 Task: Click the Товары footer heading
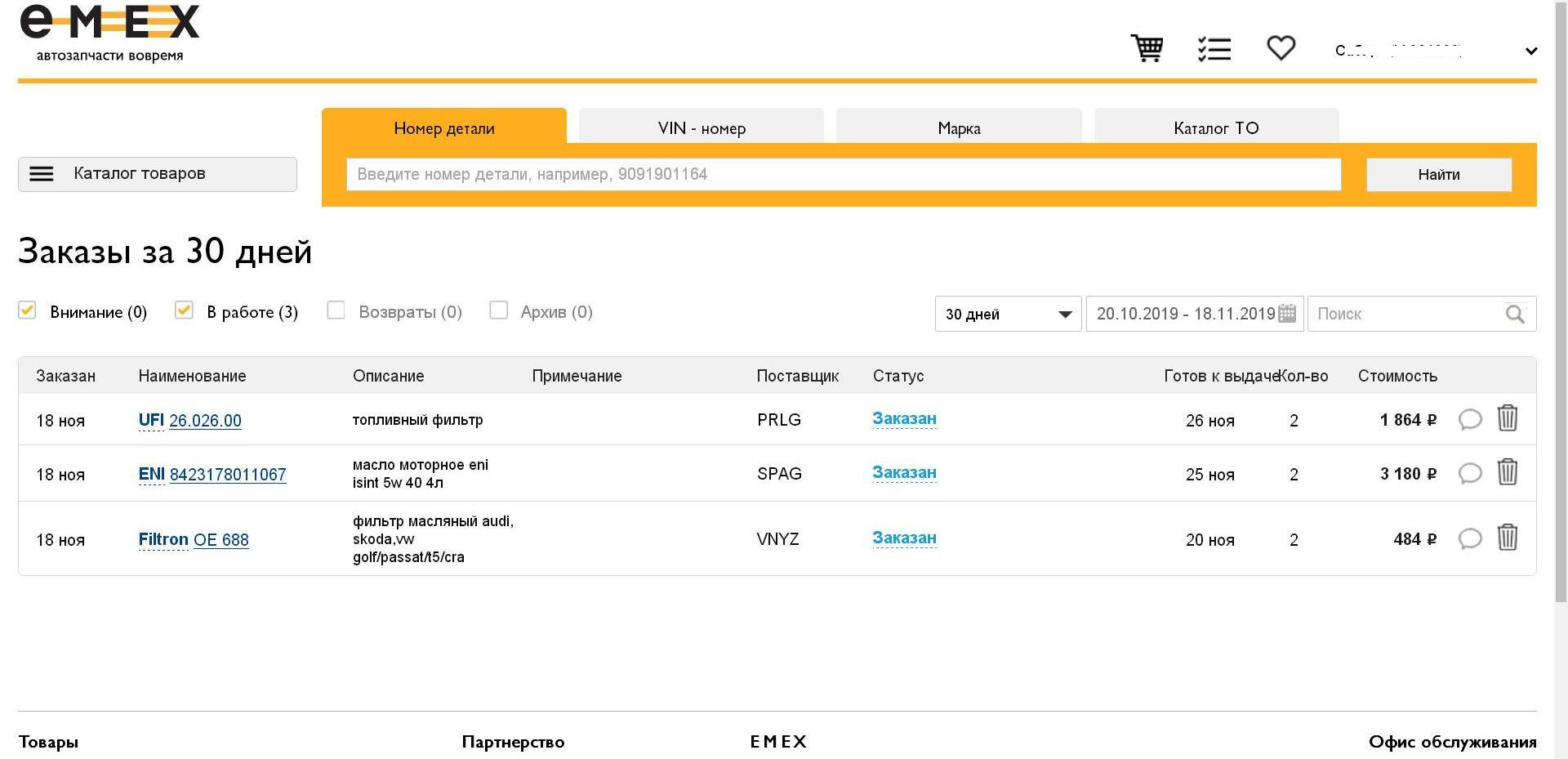pos(48,742)
